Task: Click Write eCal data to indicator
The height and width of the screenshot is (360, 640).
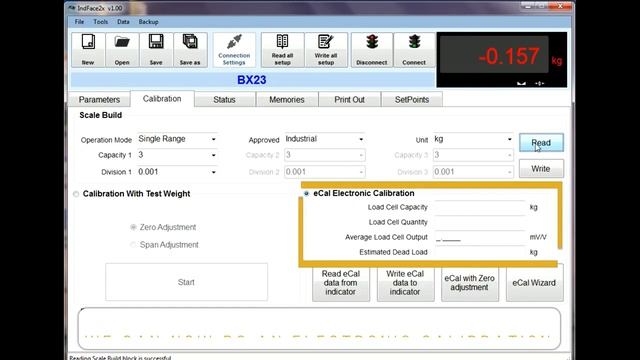Action: pos(405,283)
